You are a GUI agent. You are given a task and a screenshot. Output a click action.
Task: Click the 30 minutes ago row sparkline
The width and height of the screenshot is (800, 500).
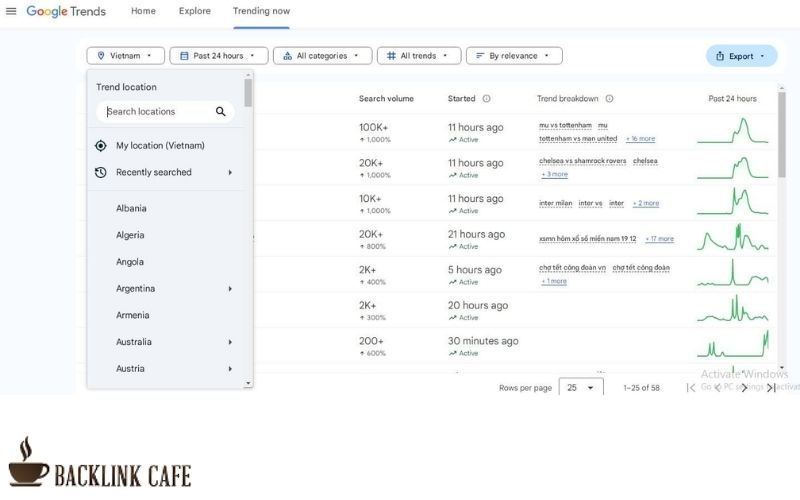733,344
